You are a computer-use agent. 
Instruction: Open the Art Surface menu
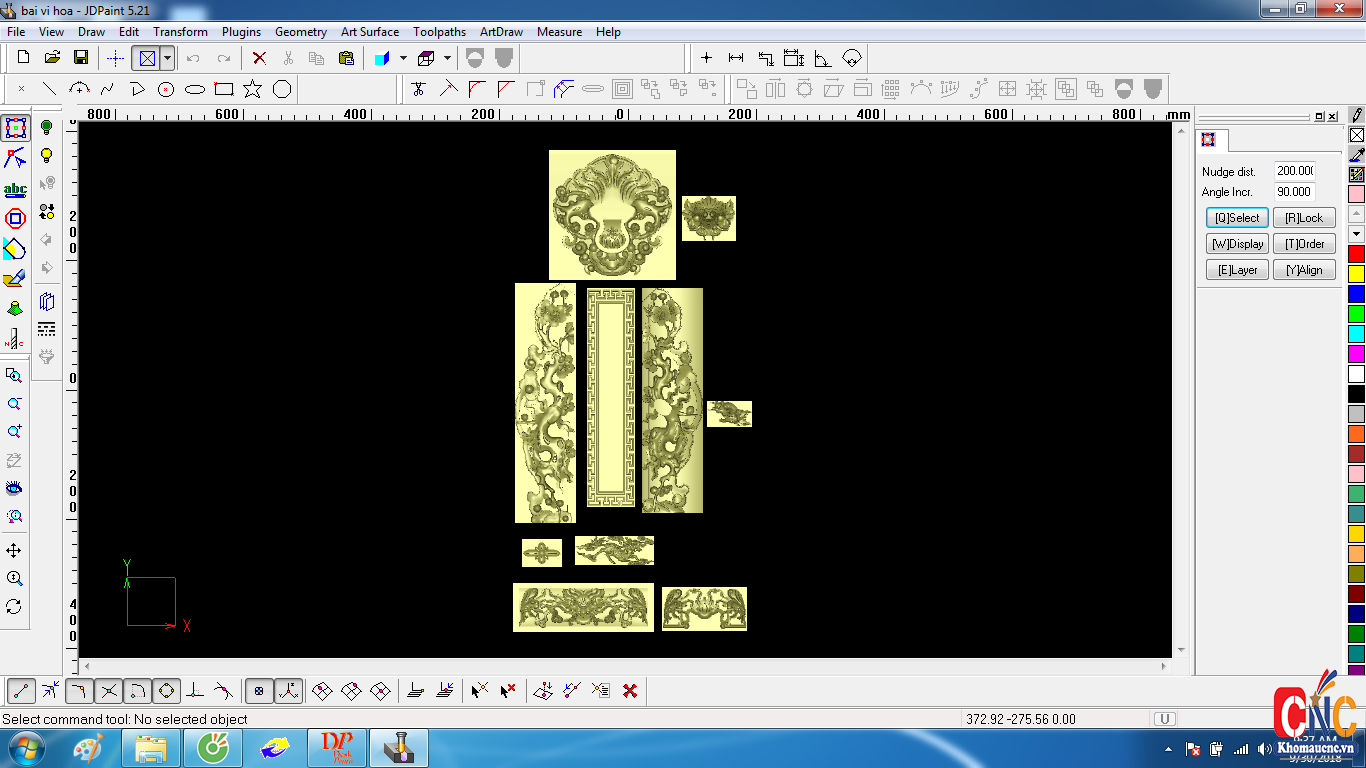(x=369, y=32)
